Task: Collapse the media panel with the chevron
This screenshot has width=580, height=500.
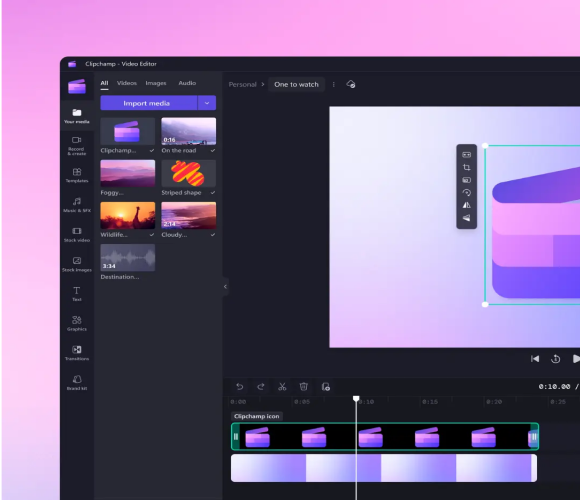Action: tap(225, 287)
